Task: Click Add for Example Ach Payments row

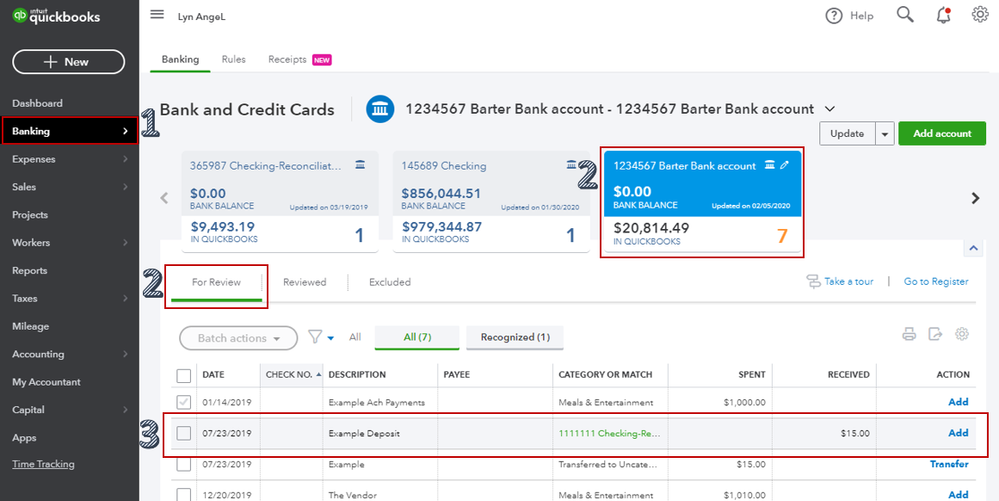Action: (958, 402)
